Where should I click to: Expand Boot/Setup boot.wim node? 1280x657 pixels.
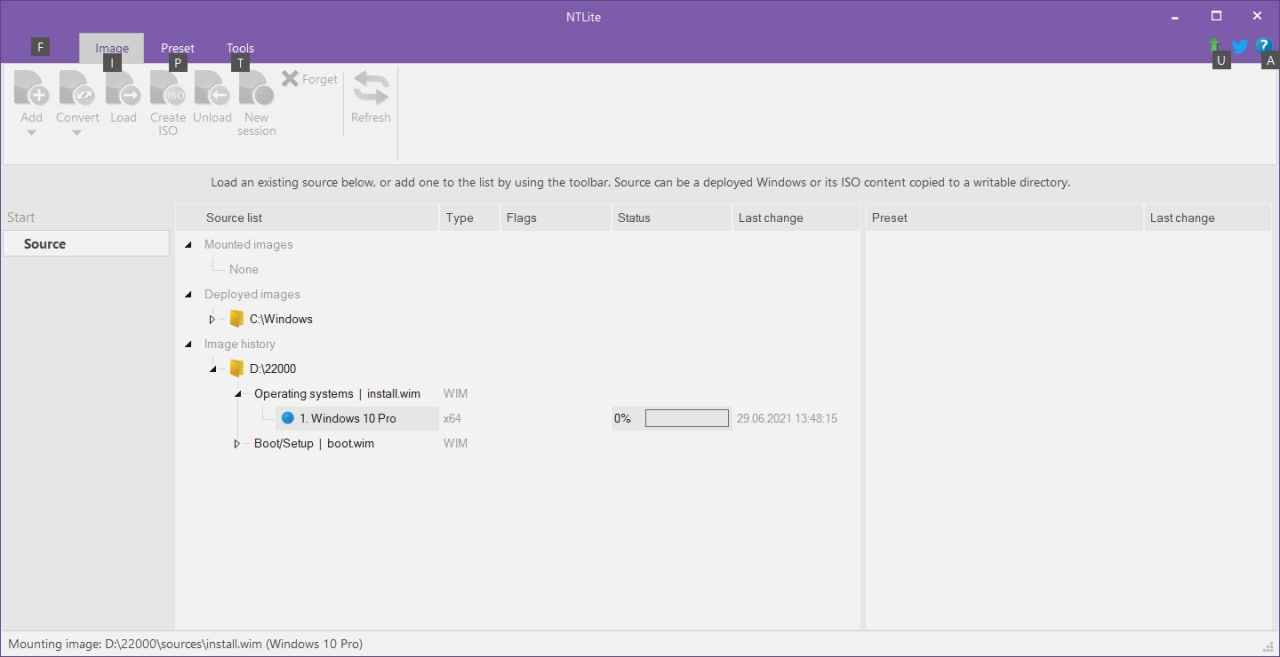[x=237, y=443]
